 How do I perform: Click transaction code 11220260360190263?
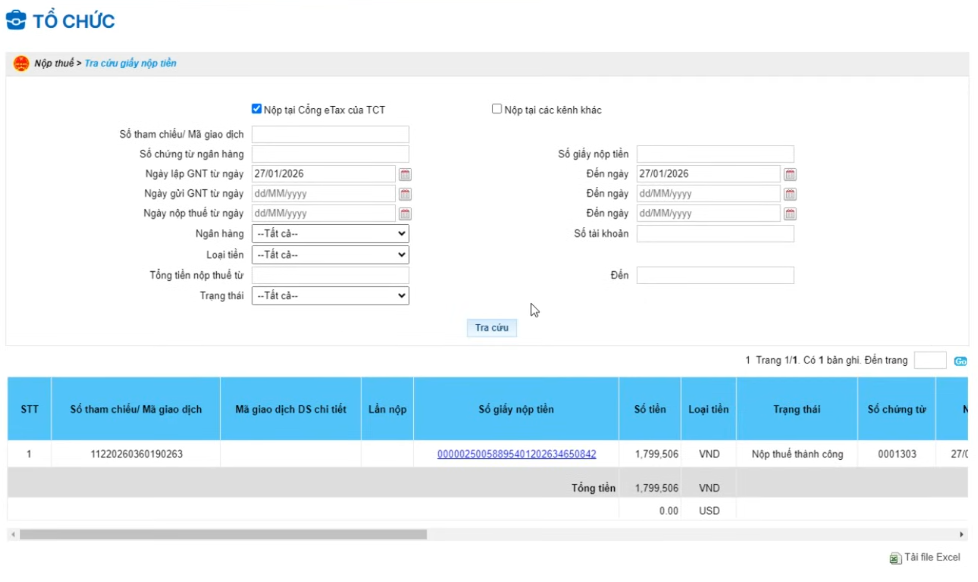[137, 454]
